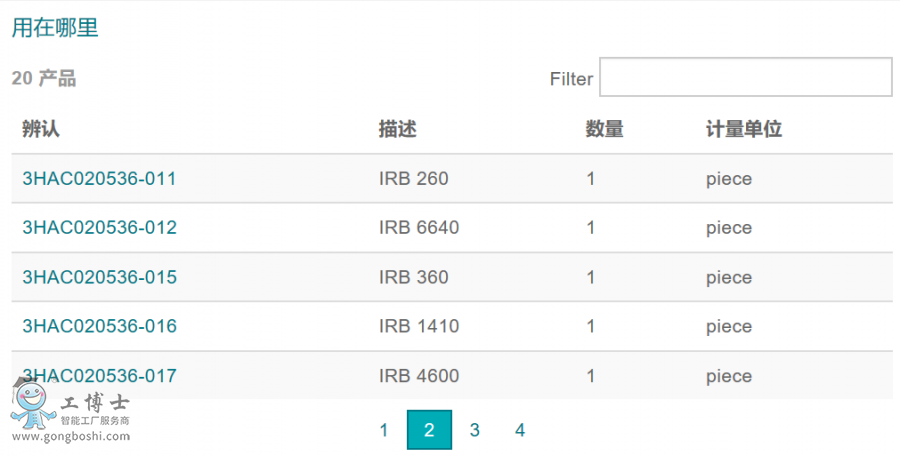Open part link 3HAC020536-011
900x456 pixels.
(99, 179)
